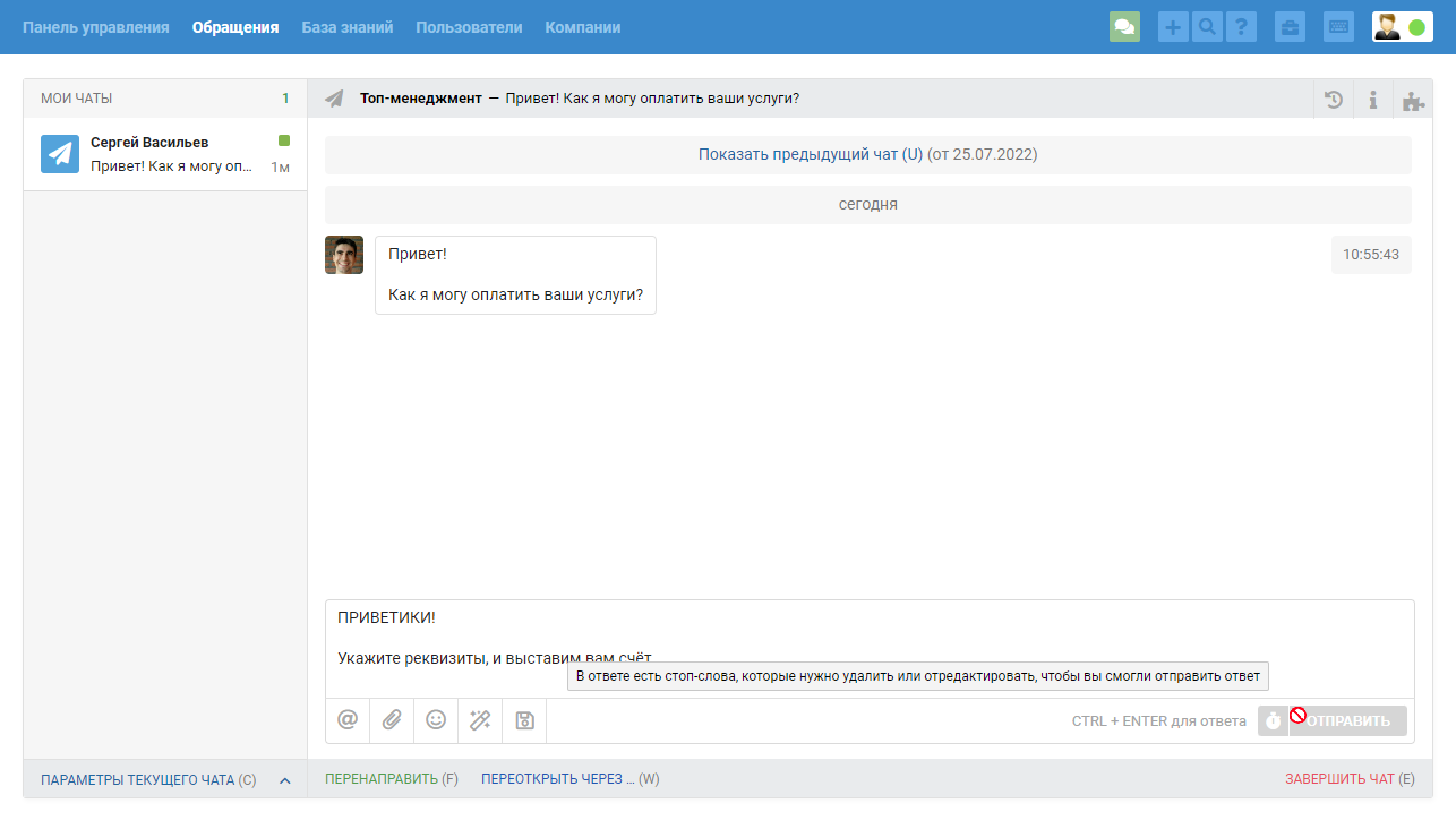Click МОИ ЧАТЫ header

(76, 99)
